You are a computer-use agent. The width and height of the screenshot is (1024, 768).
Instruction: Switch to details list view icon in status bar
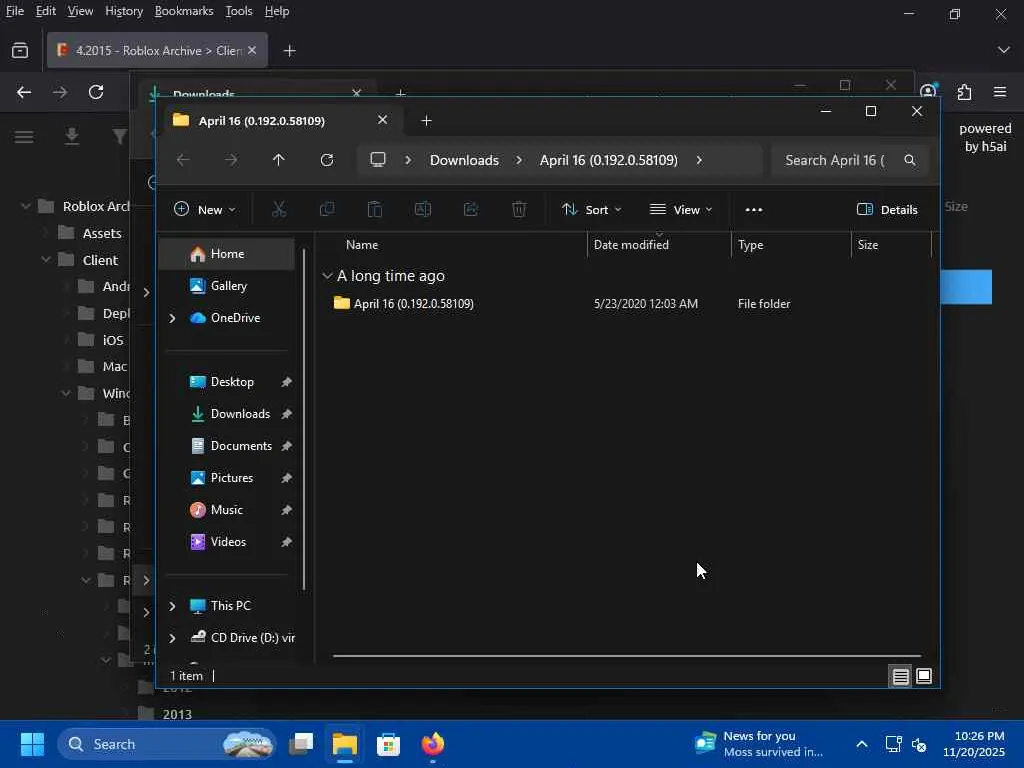[x=901, y=676]
